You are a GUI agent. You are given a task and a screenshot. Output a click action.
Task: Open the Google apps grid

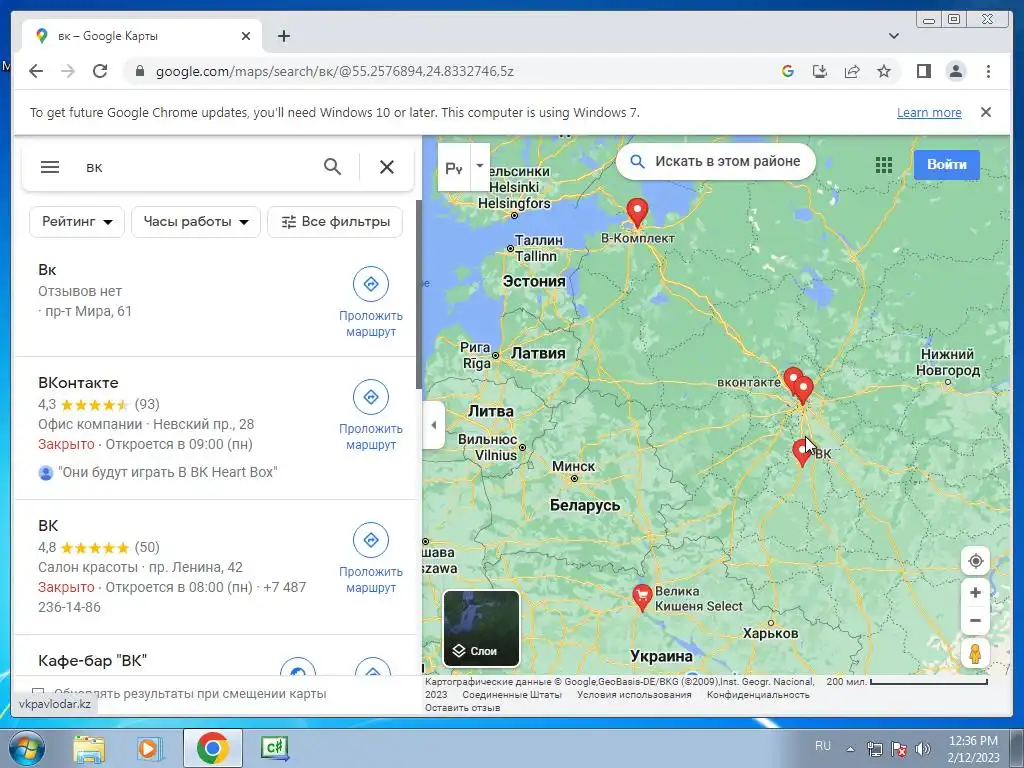pyautogui.click(x=884, y=165)
